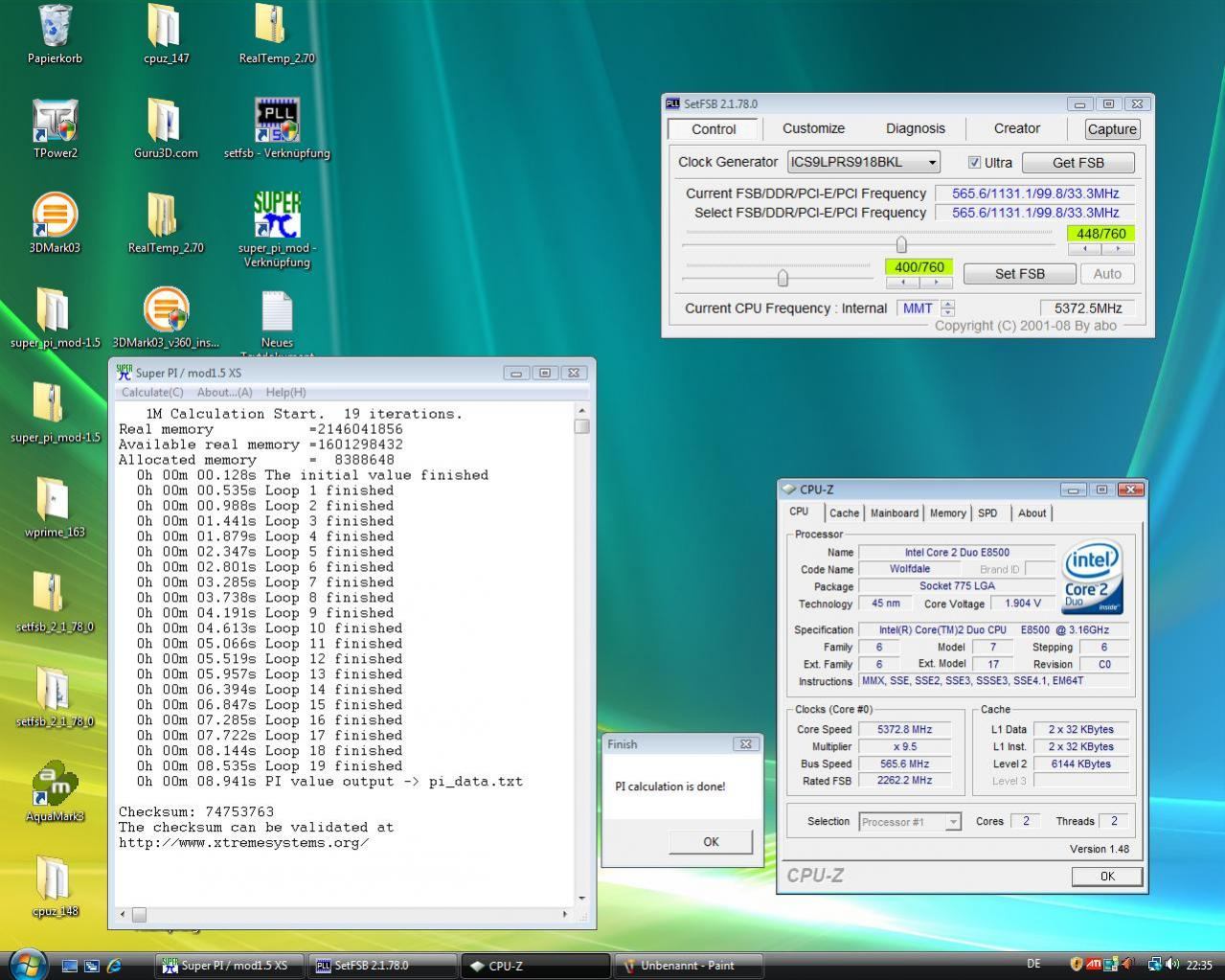Click Switch between windows quick launch icon
The image size is (1225, 980).
pos(92,966)
